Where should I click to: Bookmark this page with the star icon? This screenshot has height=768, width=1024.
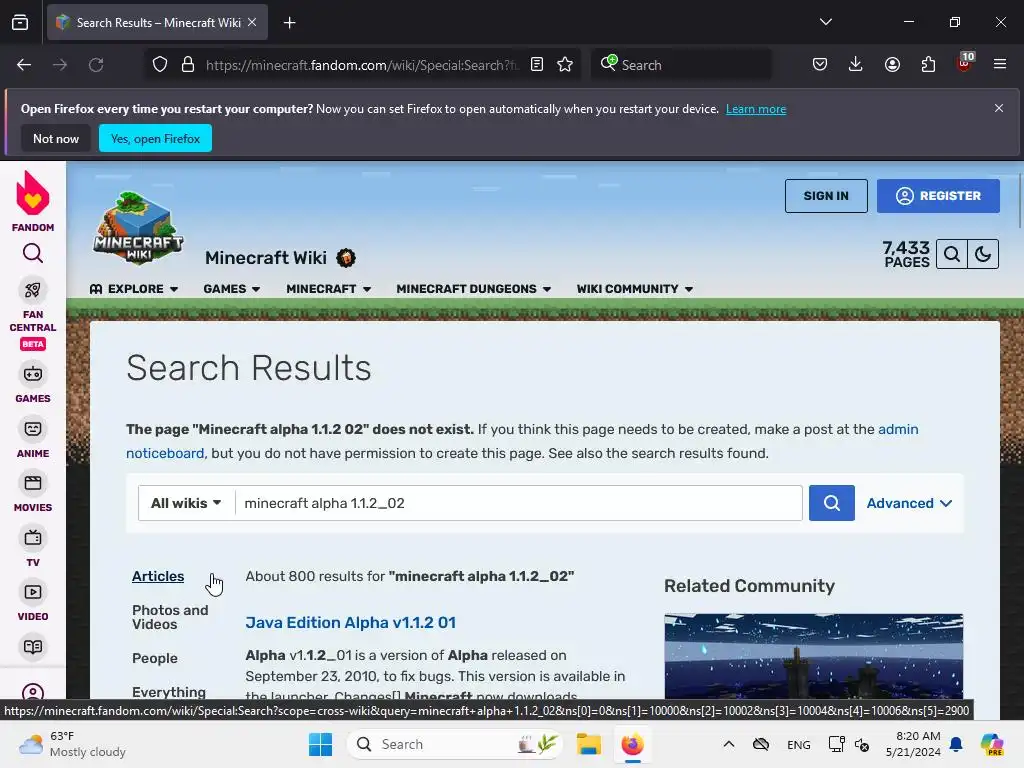[565, 65]
